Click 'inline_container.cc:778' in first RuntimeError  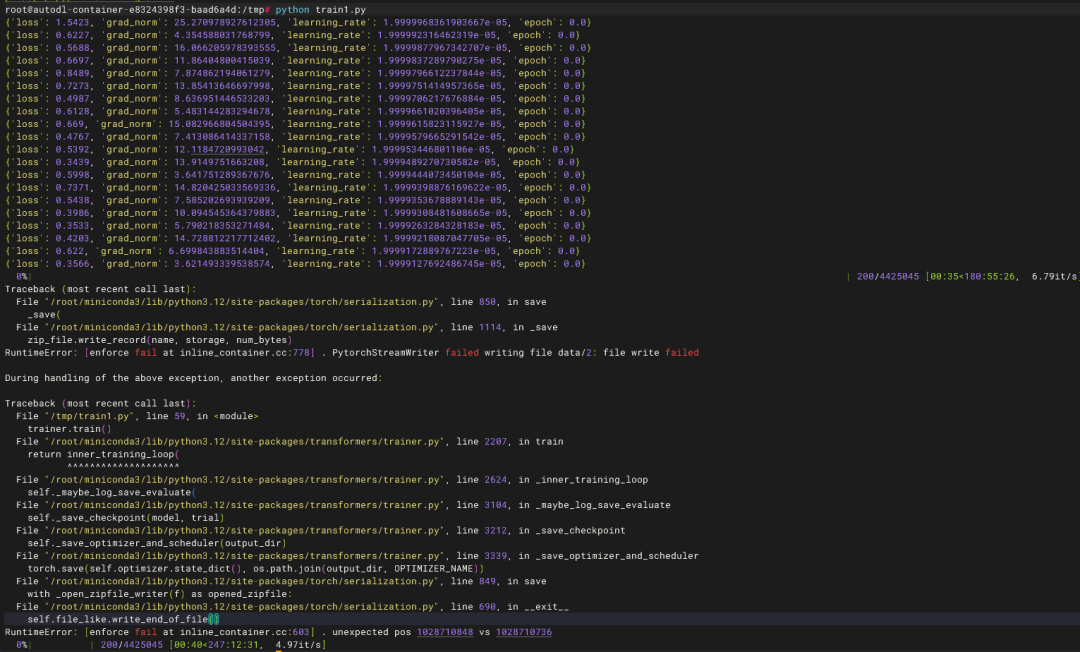tap(245, 353)
